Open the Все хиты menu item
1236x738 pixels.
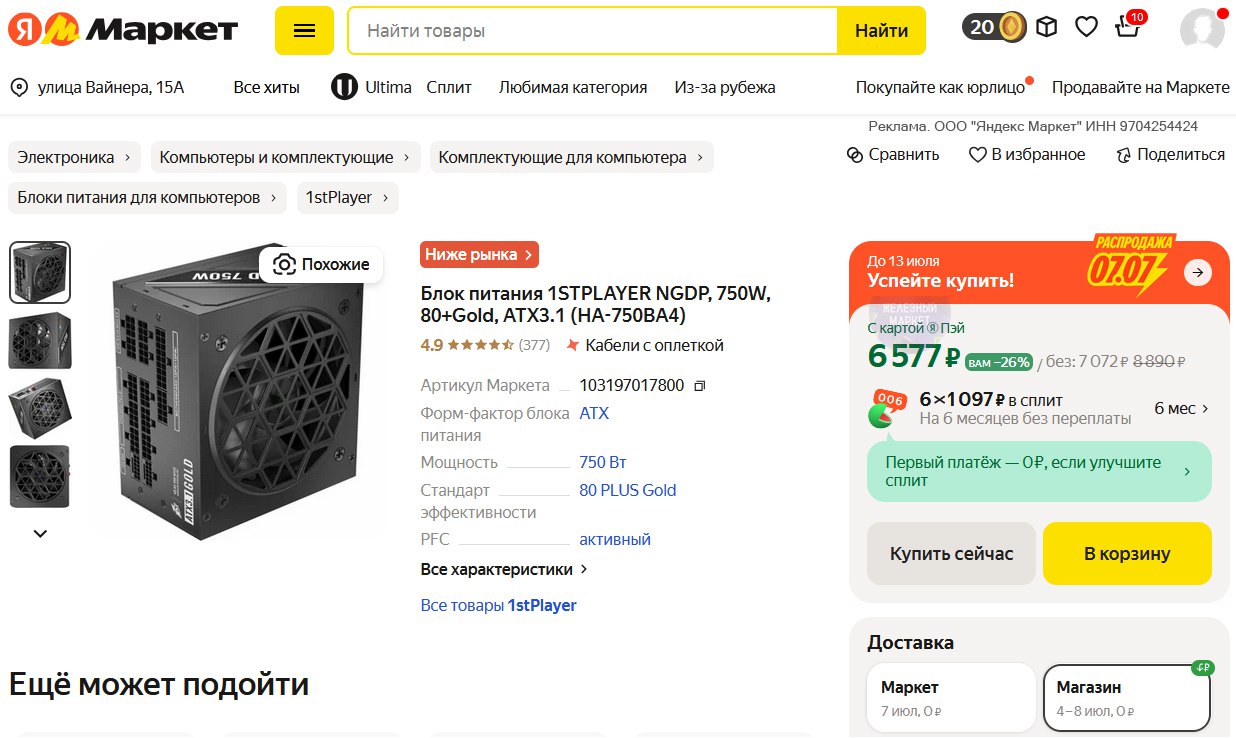267,87
